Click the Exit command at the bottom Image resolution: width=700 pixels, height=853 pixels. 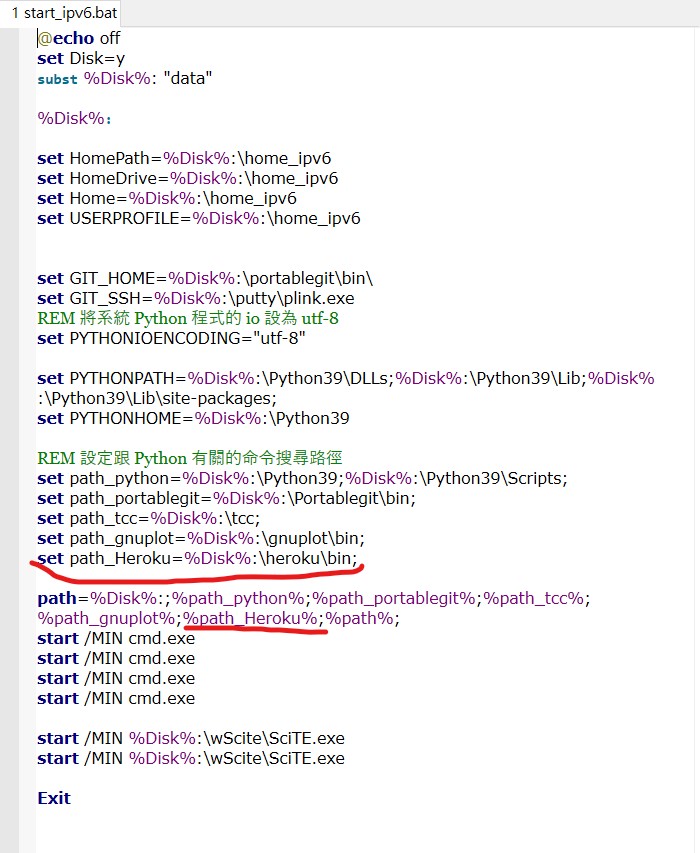coord(54,798)
